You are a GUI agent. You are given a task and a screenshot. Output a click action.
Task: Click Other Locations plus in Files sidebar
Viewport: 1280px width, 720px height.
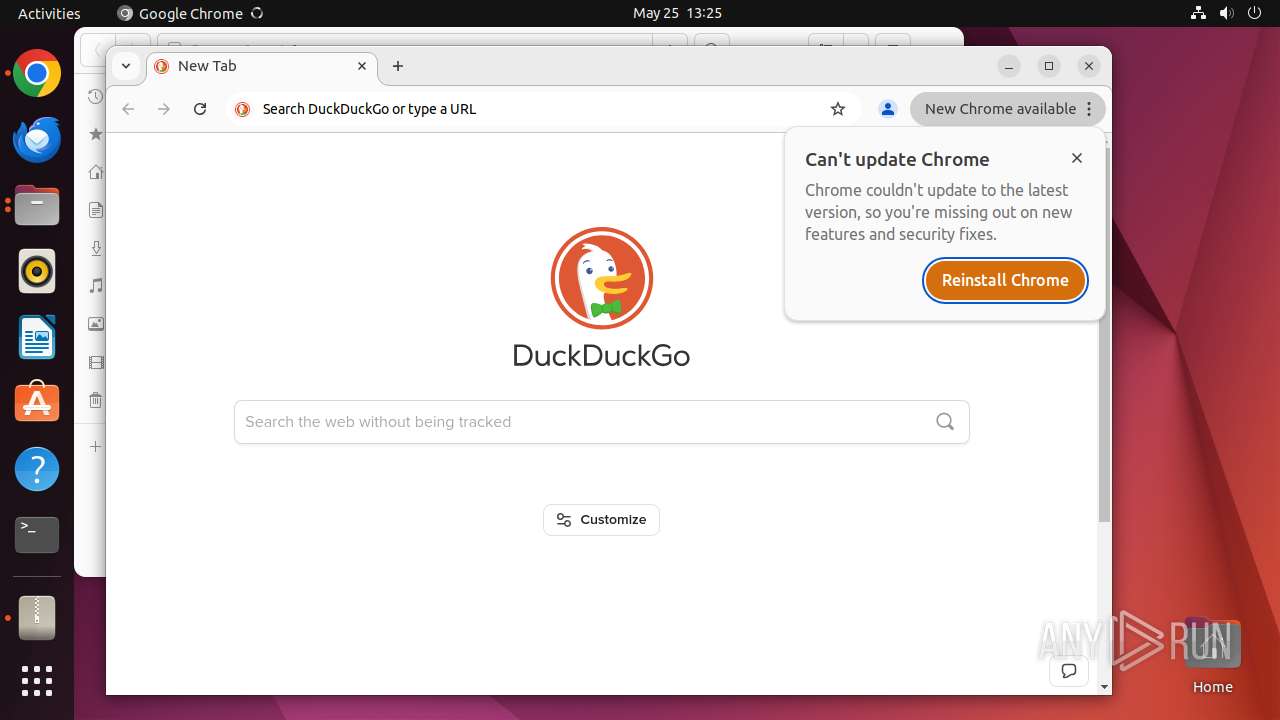click(96, 446)
